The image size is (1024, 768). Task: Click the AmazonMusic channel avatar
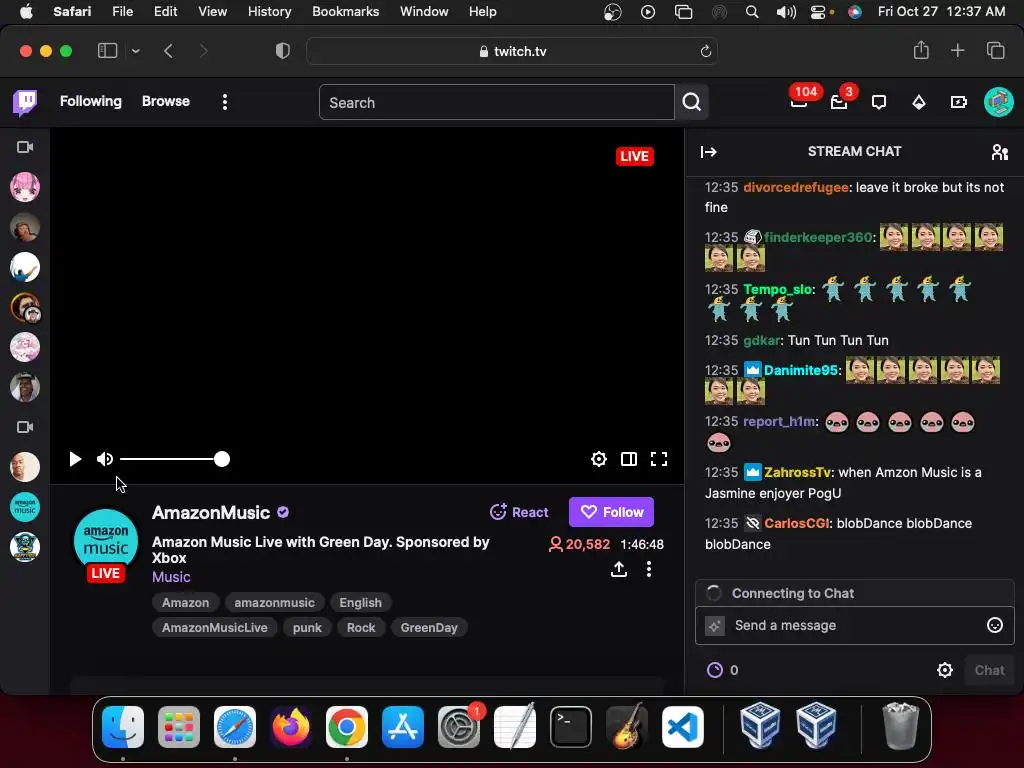point(106,541)
